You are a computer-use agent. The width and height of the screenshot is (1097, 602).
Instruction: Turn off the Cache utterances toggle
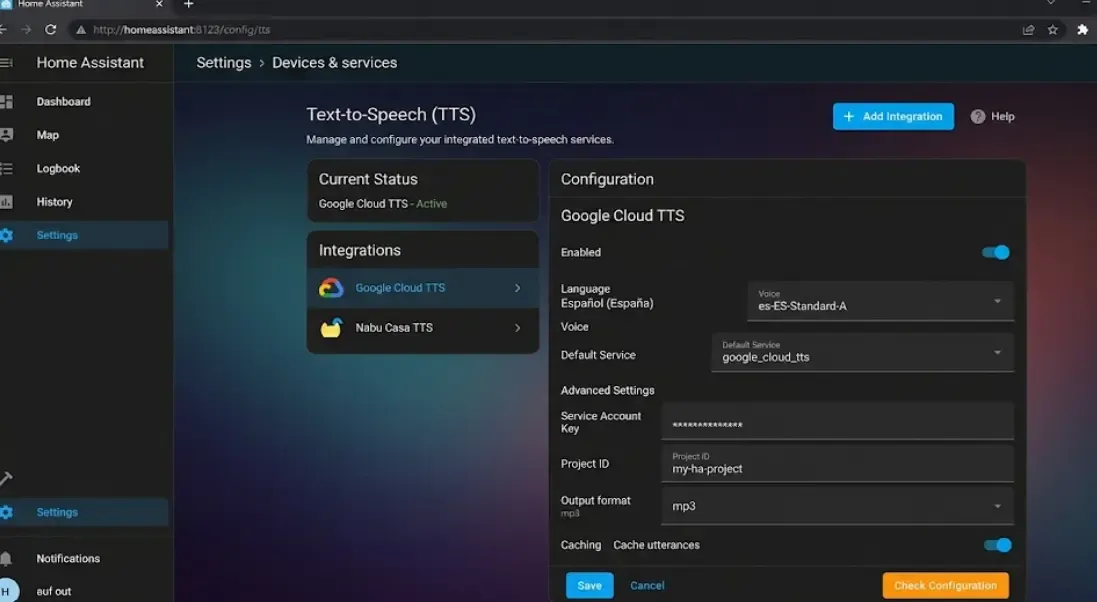click(996, 545)
